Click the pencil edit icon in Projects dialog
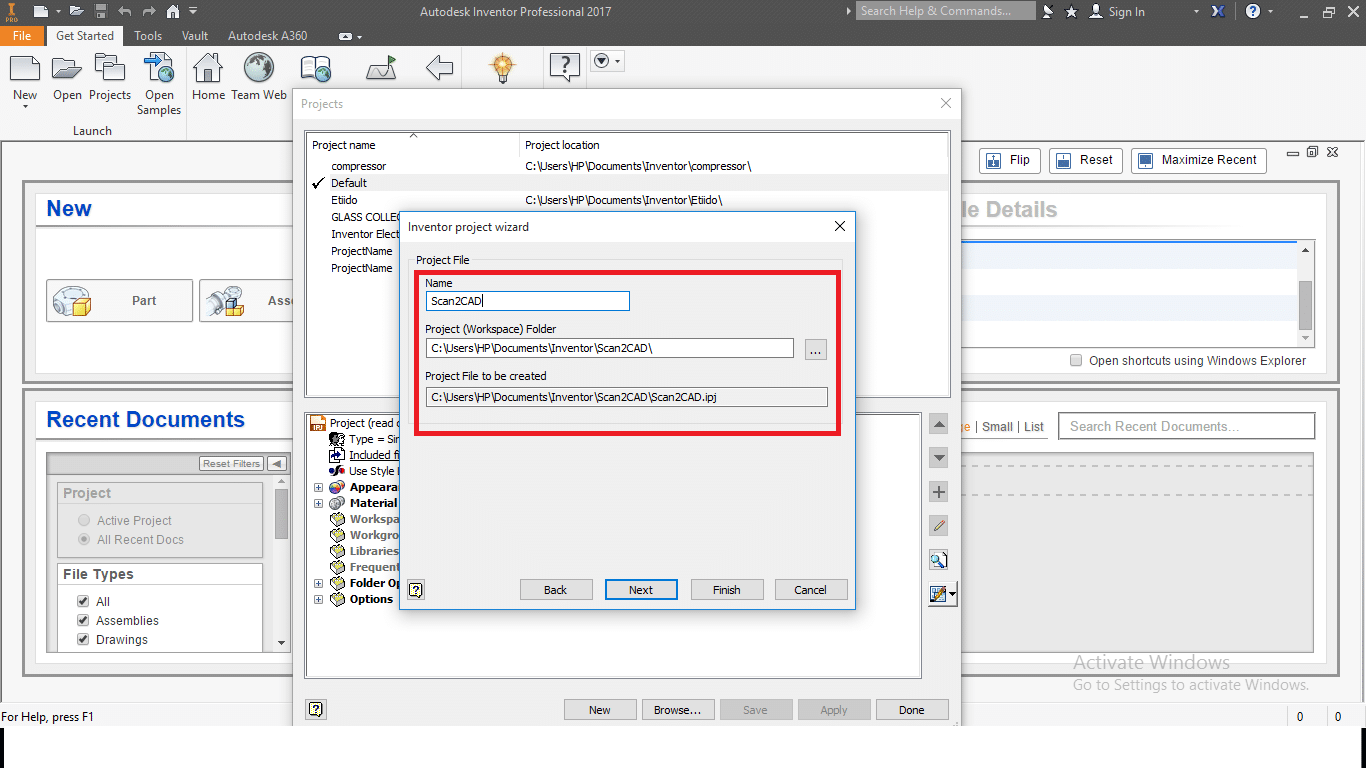Viewport: 1366px width, 768px height. 938,525
